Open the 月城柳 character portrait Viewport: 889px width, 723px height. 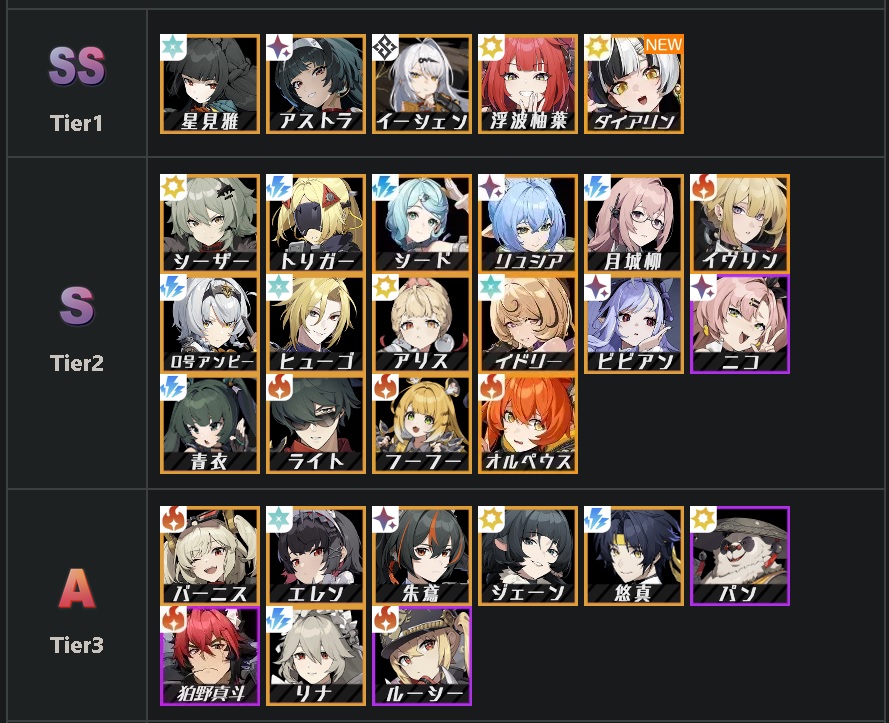(634, 224)
